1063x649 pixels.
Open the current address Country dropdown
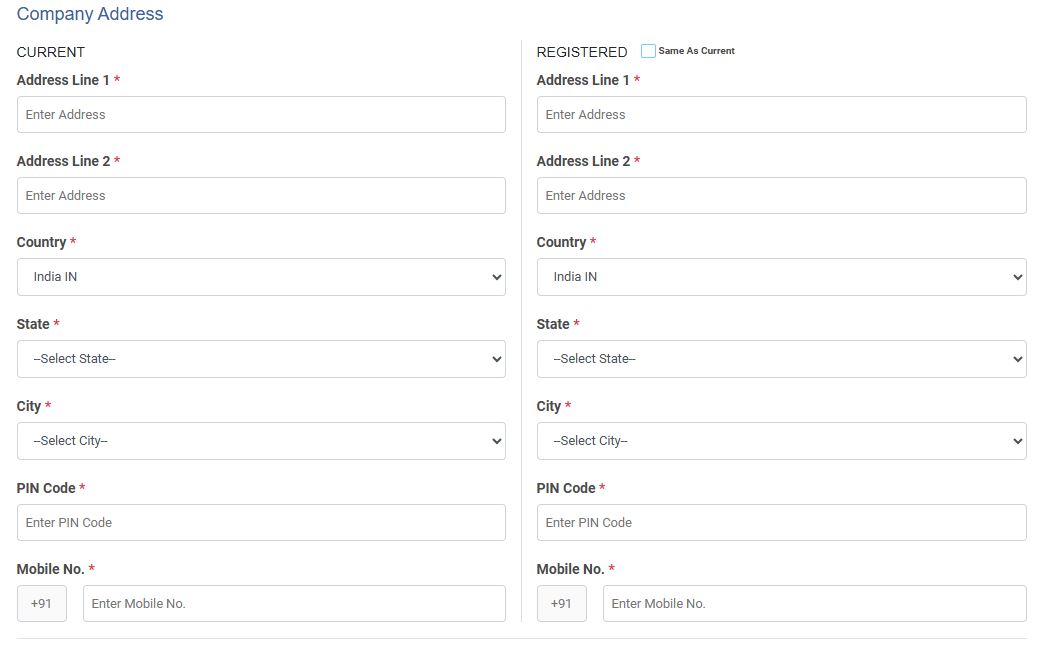pyautogui.click(x=261, y=277)
